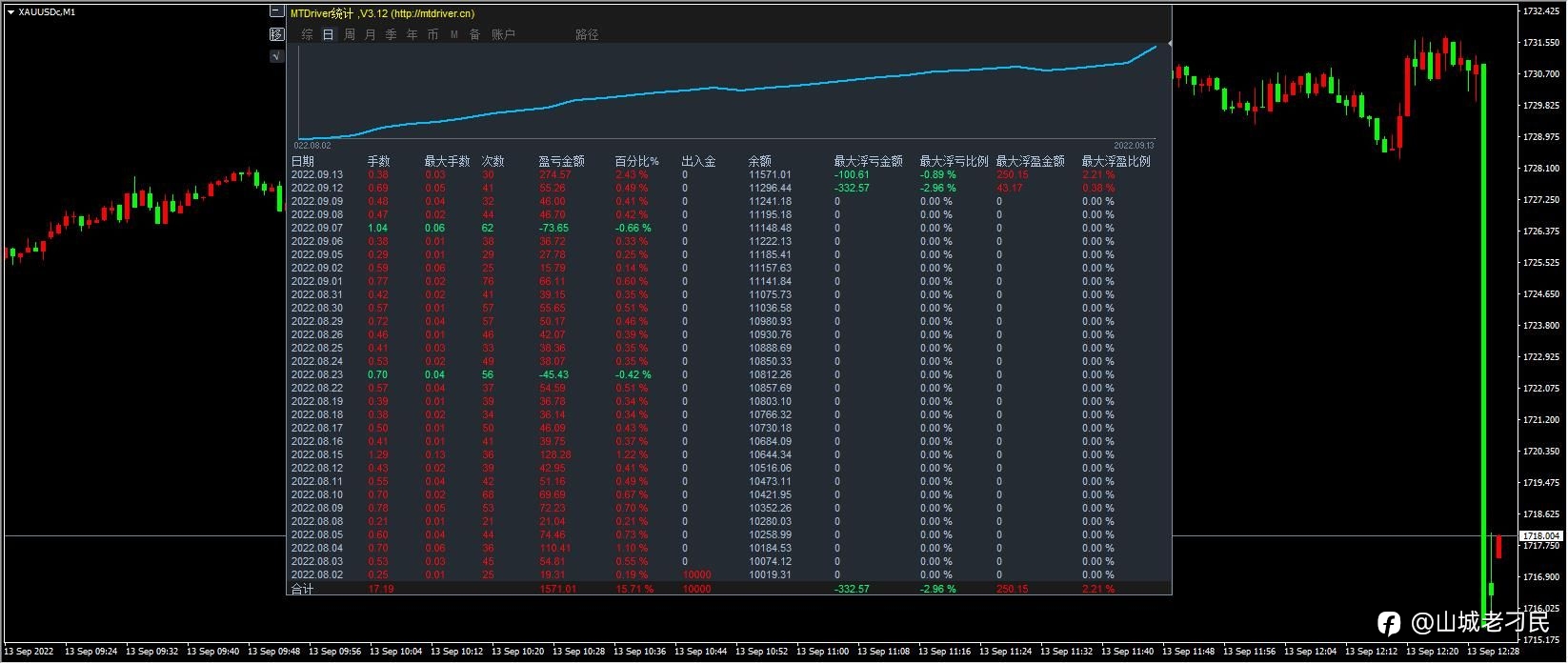
Task: Click the XAUUSDc,M1 chart title
Action: [46, 12]
